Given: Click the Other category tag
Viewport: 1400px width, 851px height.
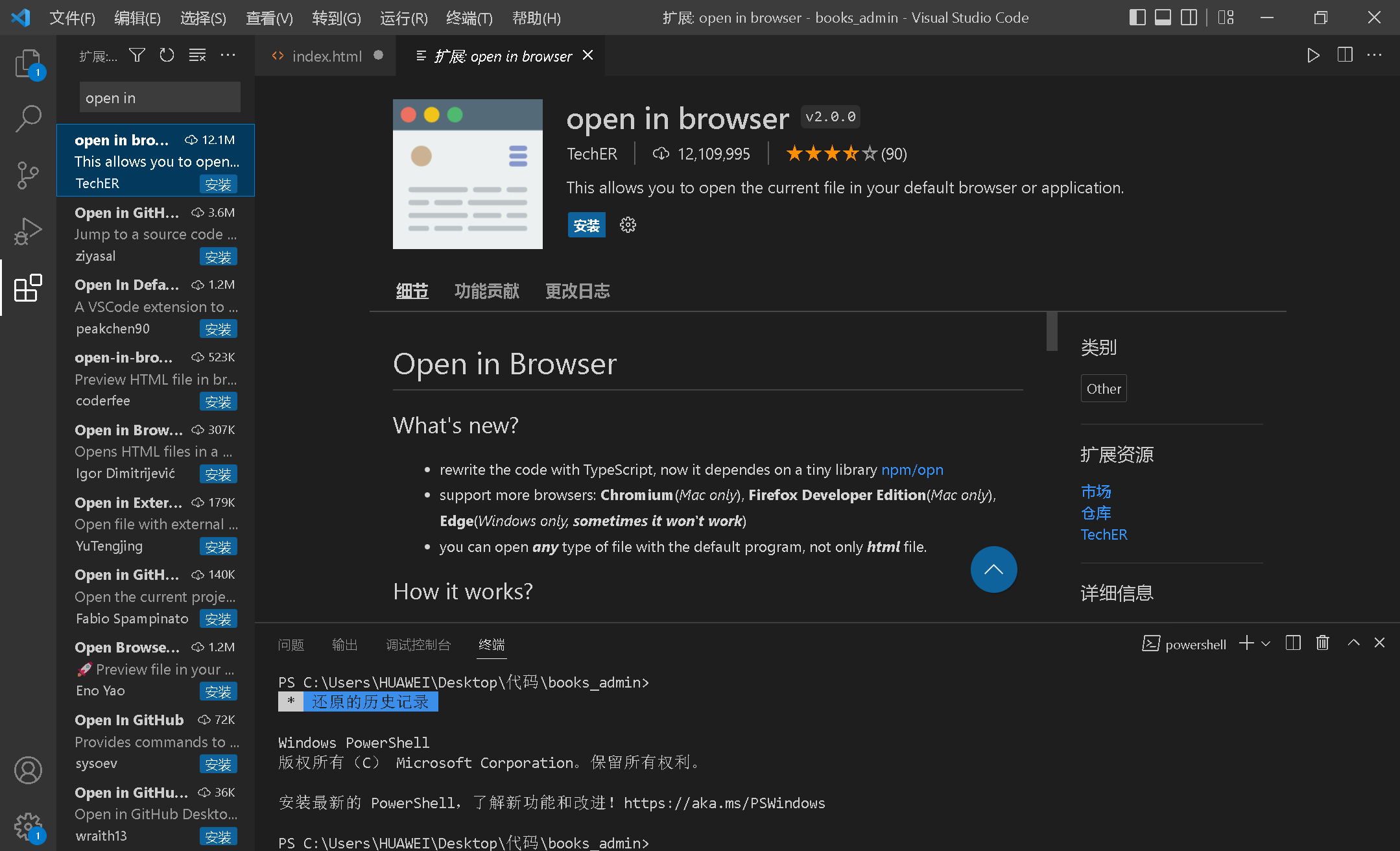Looking at the screenshot, I should click(x=1104, y=389).
